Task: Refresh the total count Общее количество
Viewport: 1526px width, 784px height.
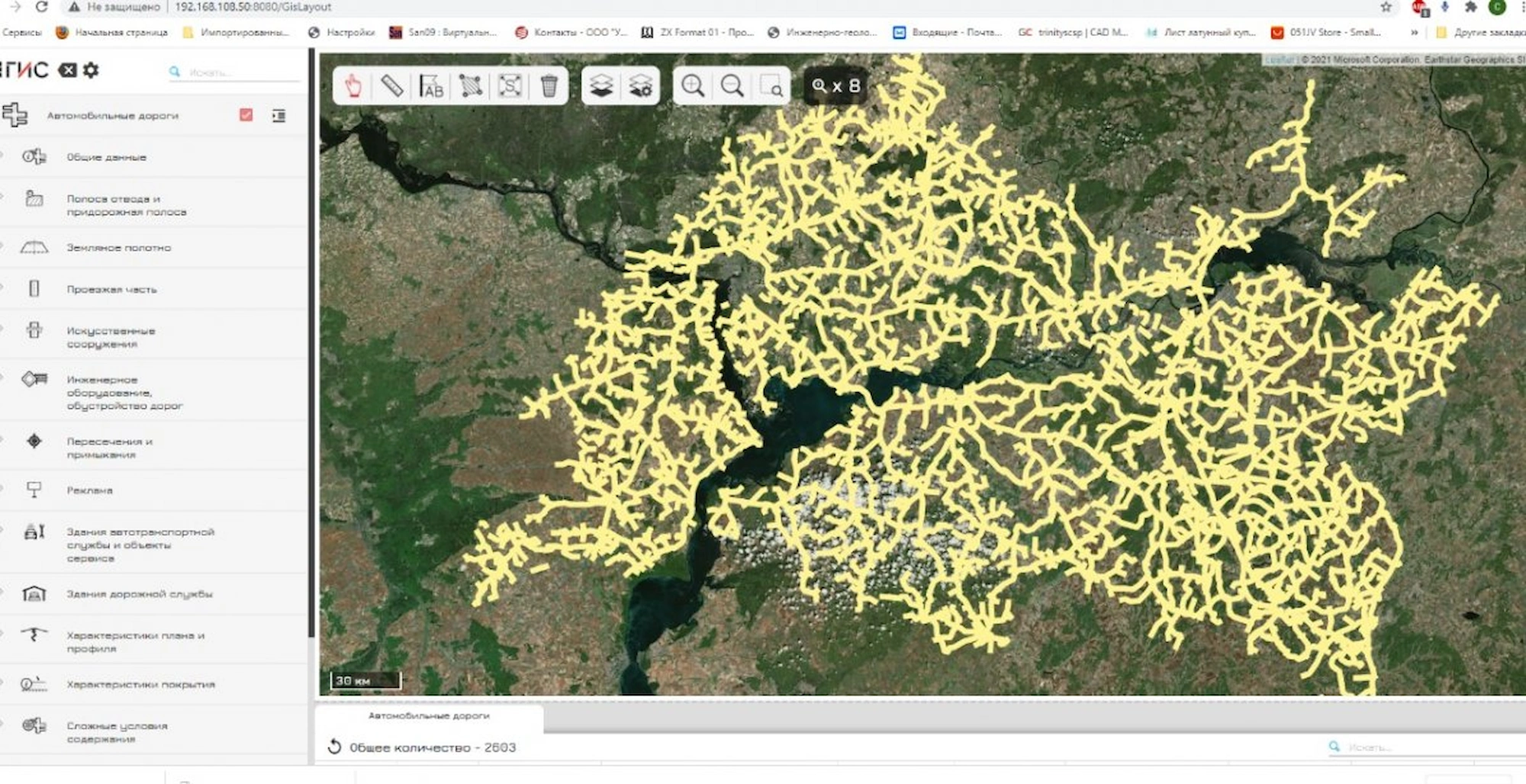Action: click(x=334, y=747)
